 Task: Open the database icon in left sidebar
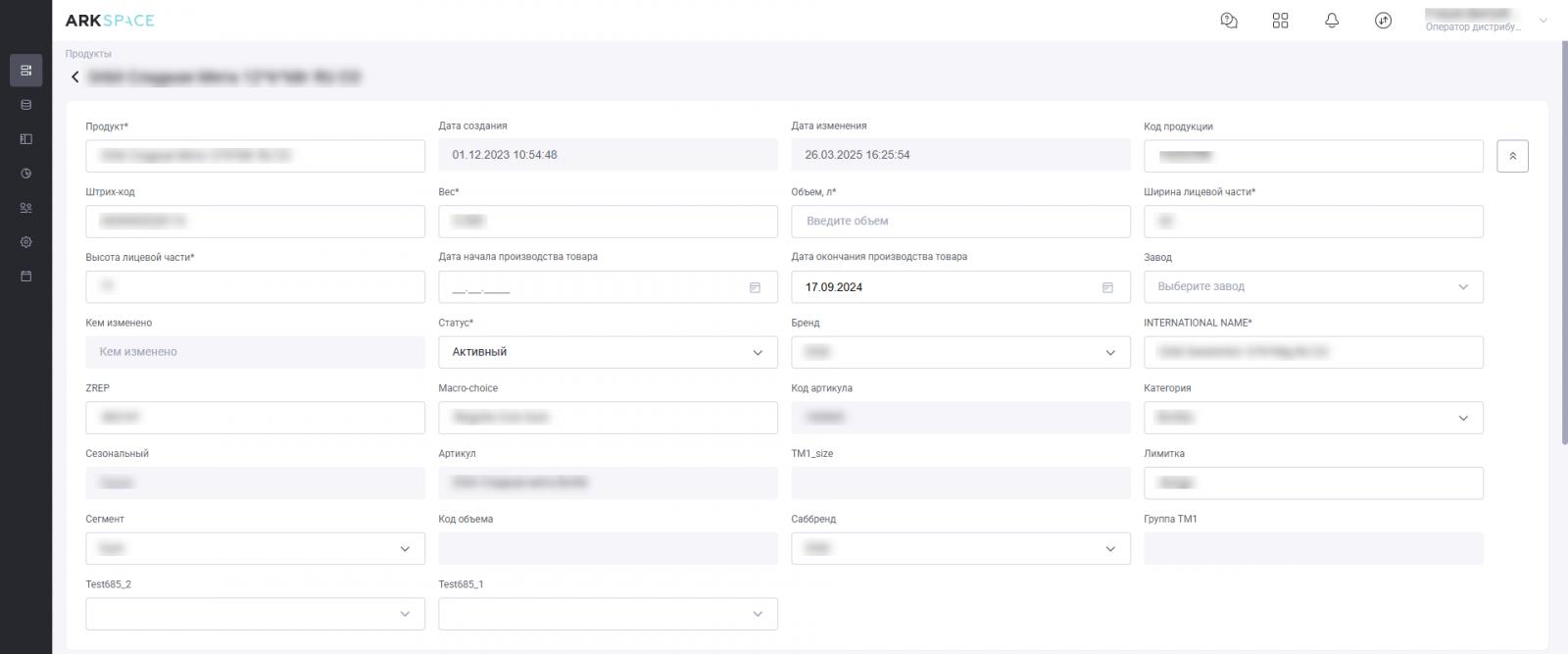[26, 105]
